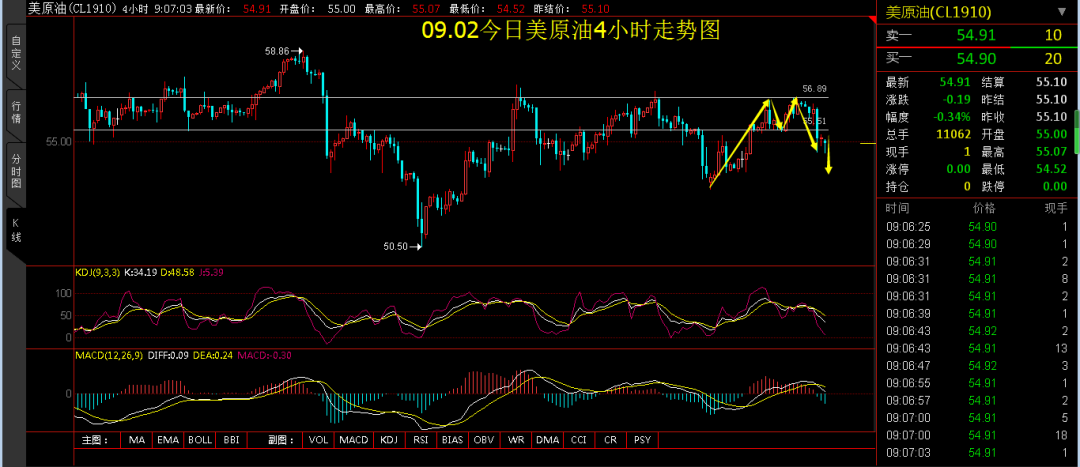Click the 58.86 high price label on chart
1080x467 pixels.
277,51
